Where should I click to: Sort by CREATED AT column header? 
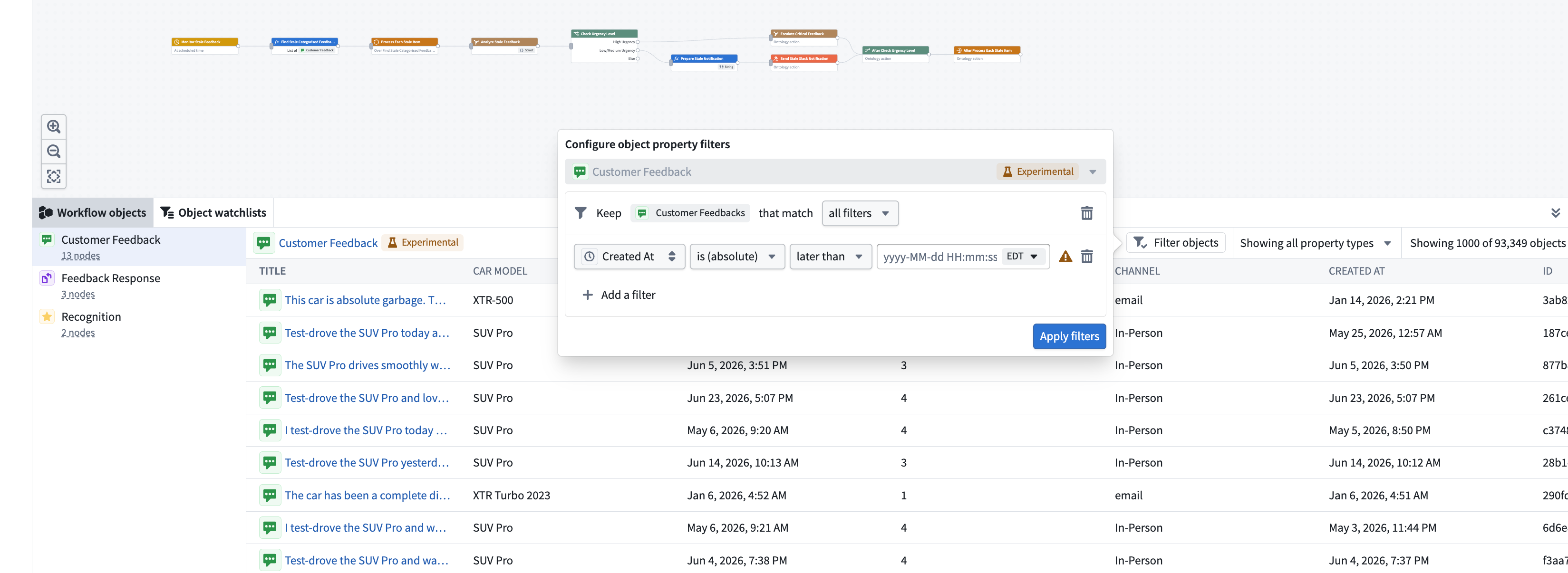coord(1356,271)
